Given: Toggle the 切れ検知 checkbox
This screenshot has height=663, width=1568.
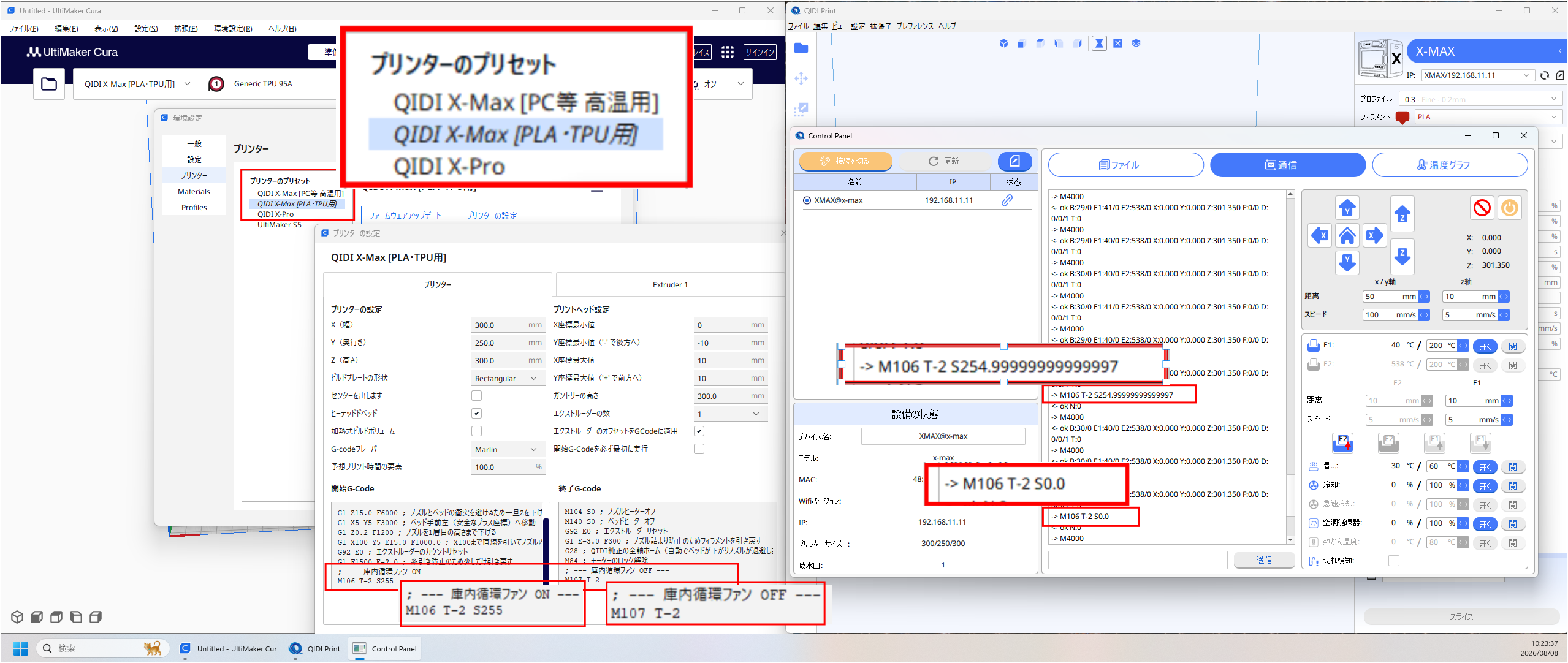Looking at the screenshot, I should (1394, 561).
